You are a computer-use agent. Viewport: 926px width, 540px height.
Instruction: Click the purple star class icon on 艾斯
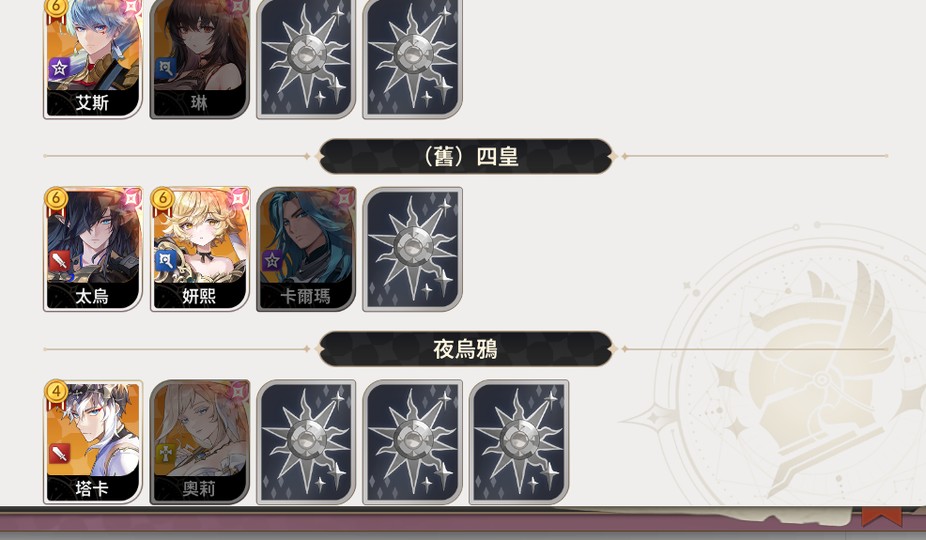[59, 68]
